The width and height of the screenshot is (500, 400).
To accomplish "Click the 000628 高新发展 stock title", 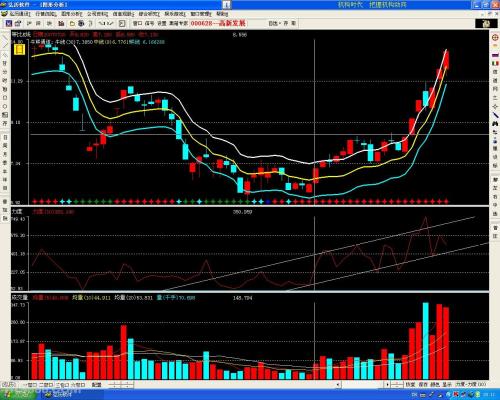I will coord(218,23).
